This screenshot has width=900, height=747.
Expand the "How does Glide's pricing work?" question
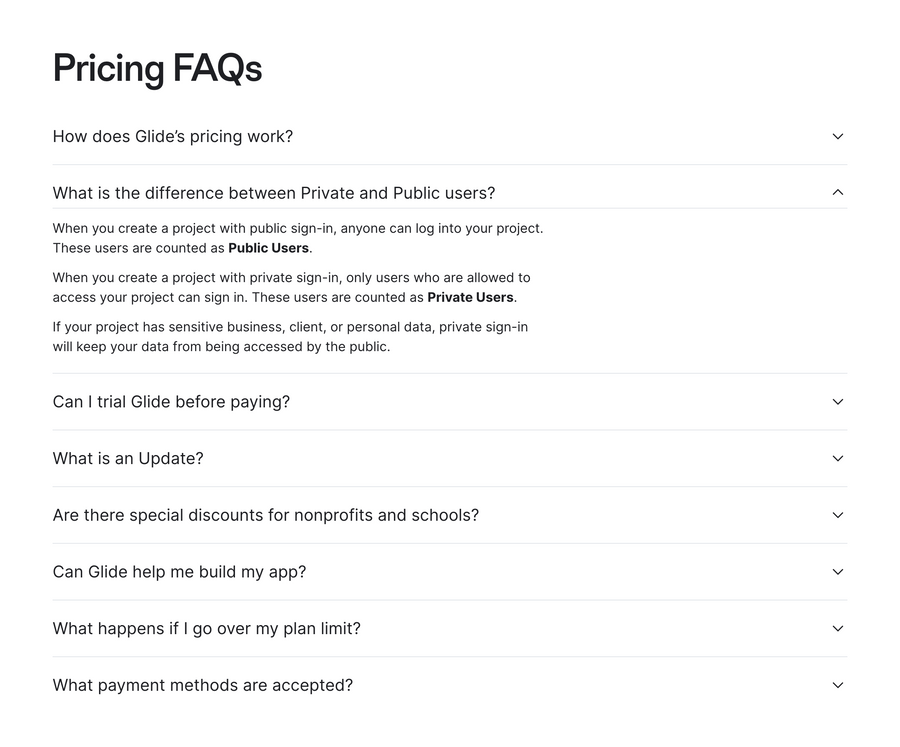pyautogui.click(x=450, y=136)
